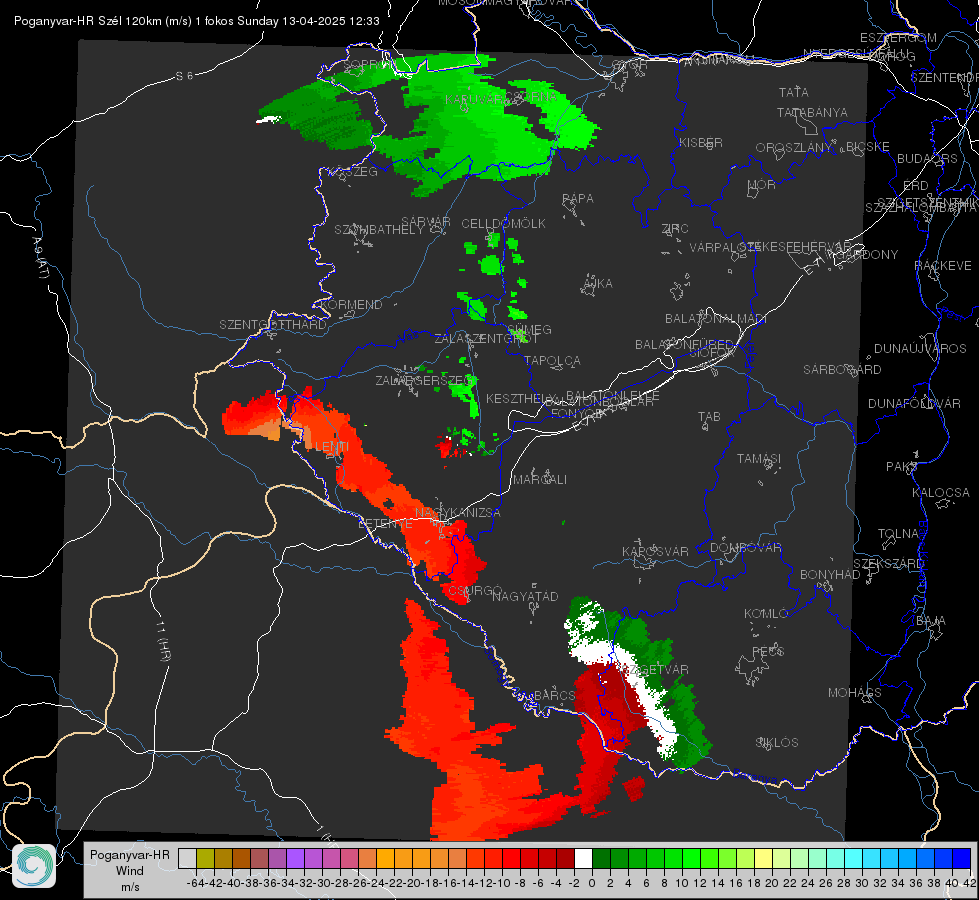The image size is (979, 900).
Task: Click the NAGYATAD city label
Action: [525, 596]
